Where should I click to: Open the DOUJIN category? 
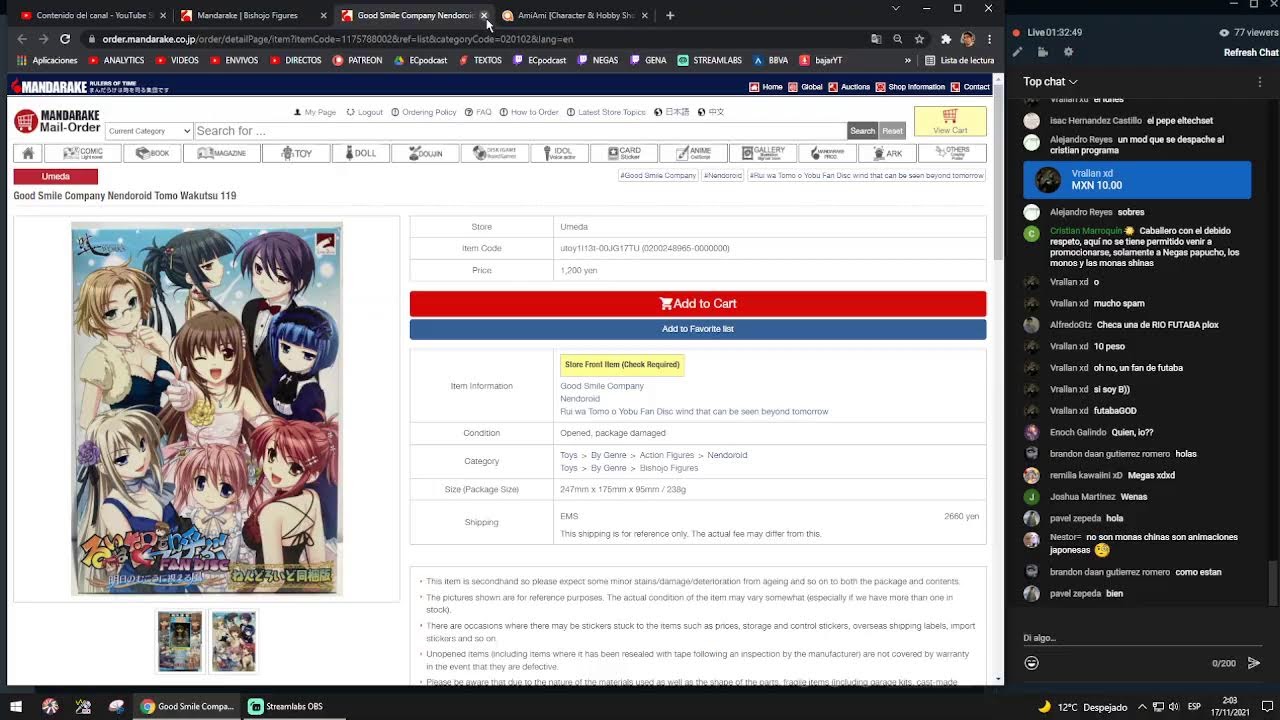coord(425,153)
